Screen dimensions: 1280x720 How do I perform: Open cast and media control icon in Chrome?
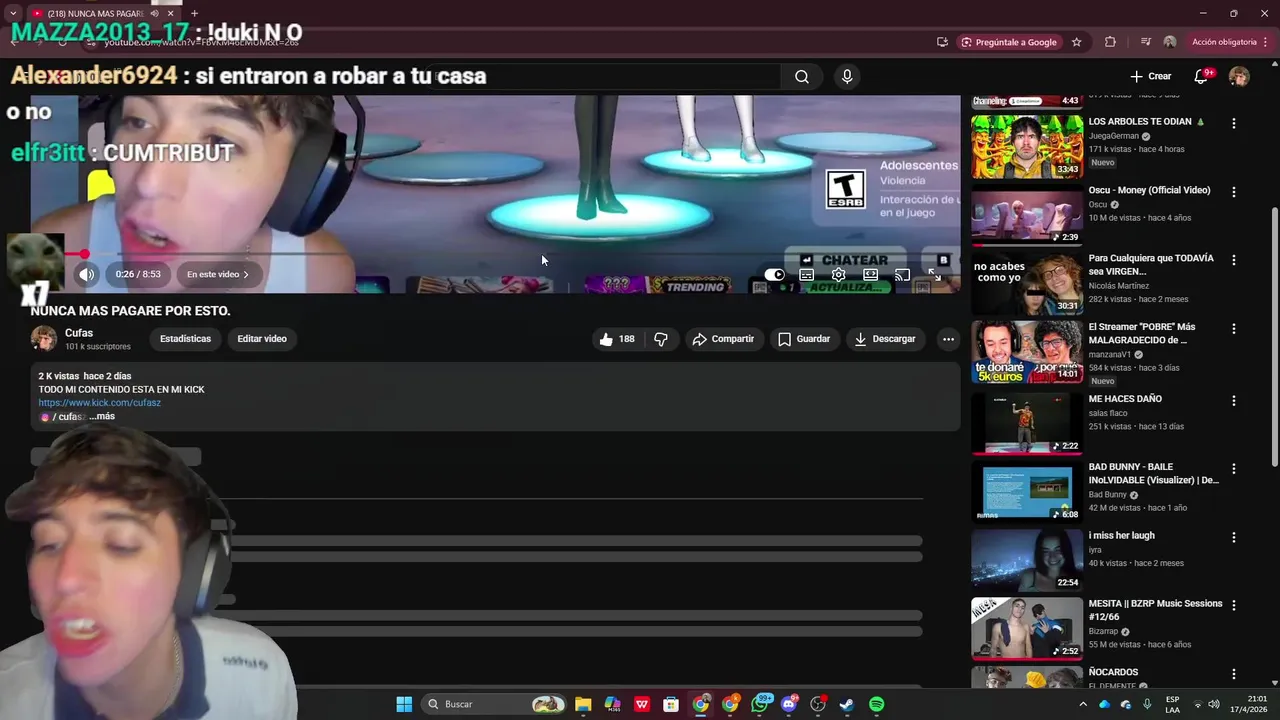pos(1145,42)
